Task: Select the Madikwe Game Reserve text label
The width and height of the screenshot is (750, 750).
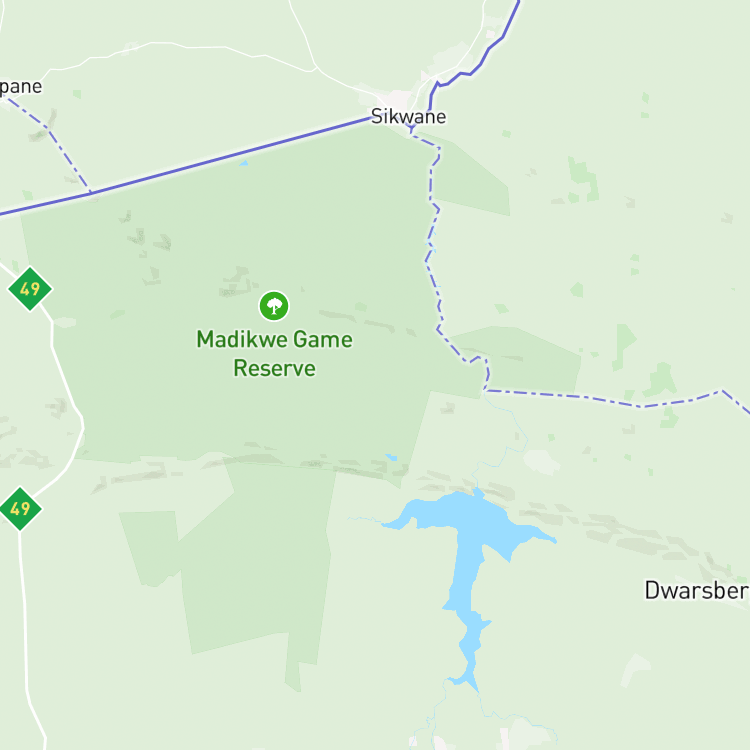Action: [x=275, y=353]
